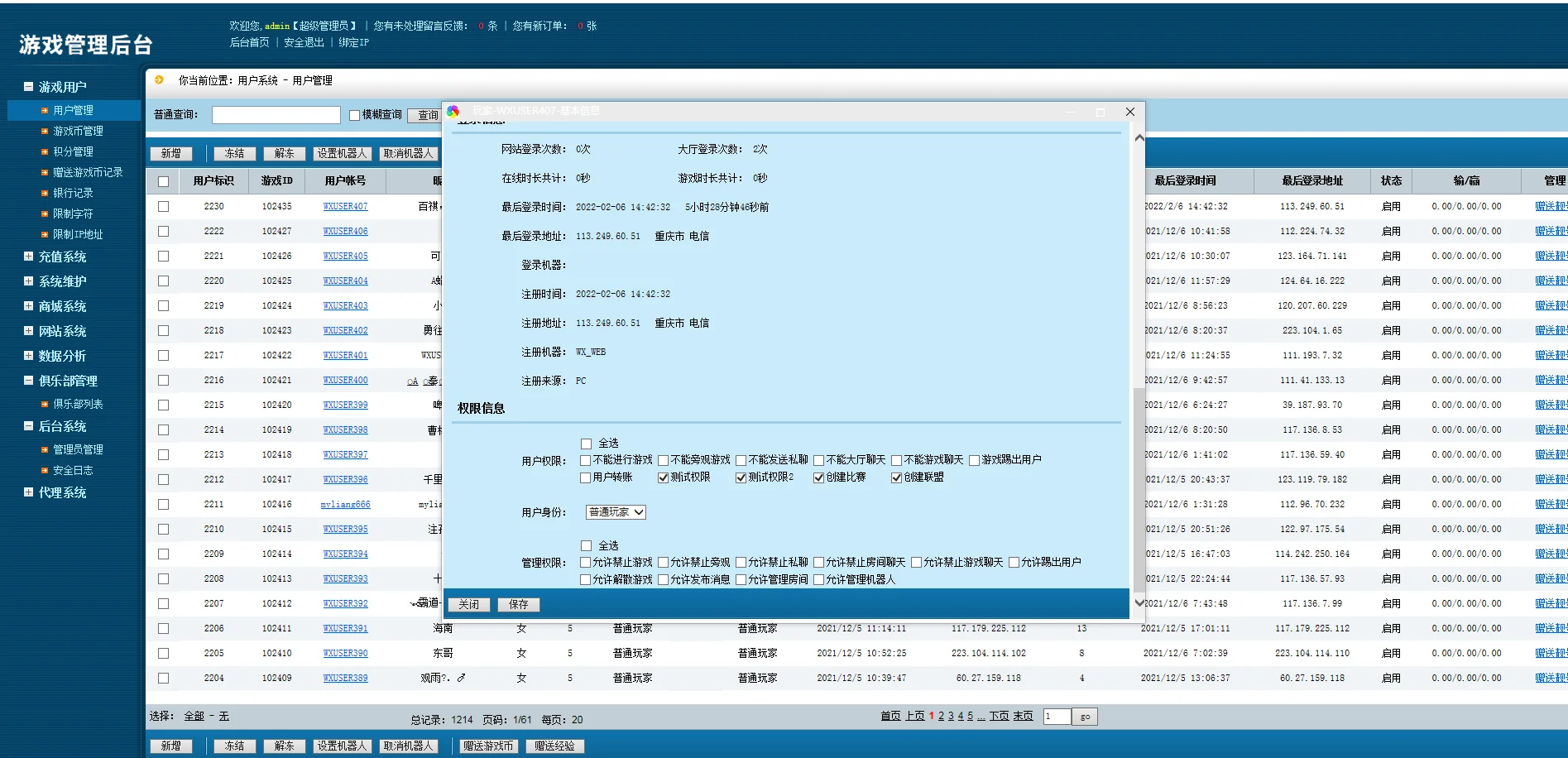Click the bullet icon next to 限制IP地址
This screenshot has width=1568, height=758.
[x=45, y=234]
